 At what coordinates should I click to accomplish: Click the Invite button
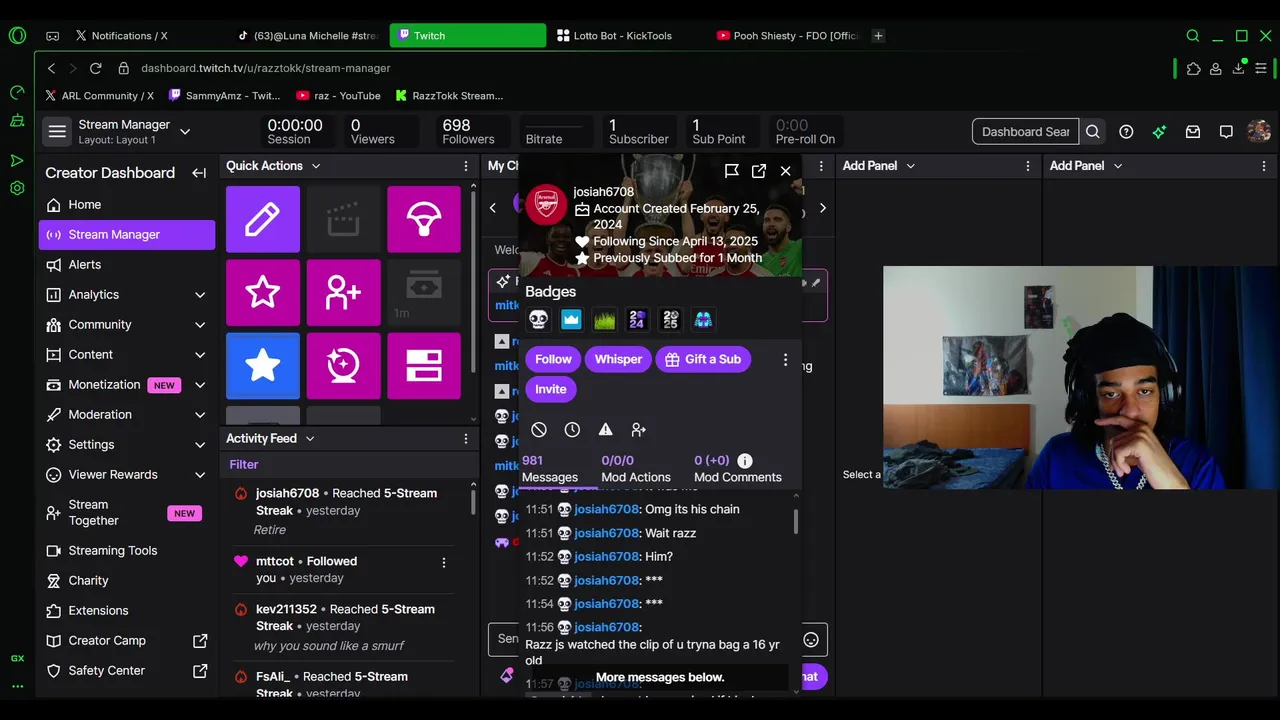click(x=550, y=389)
